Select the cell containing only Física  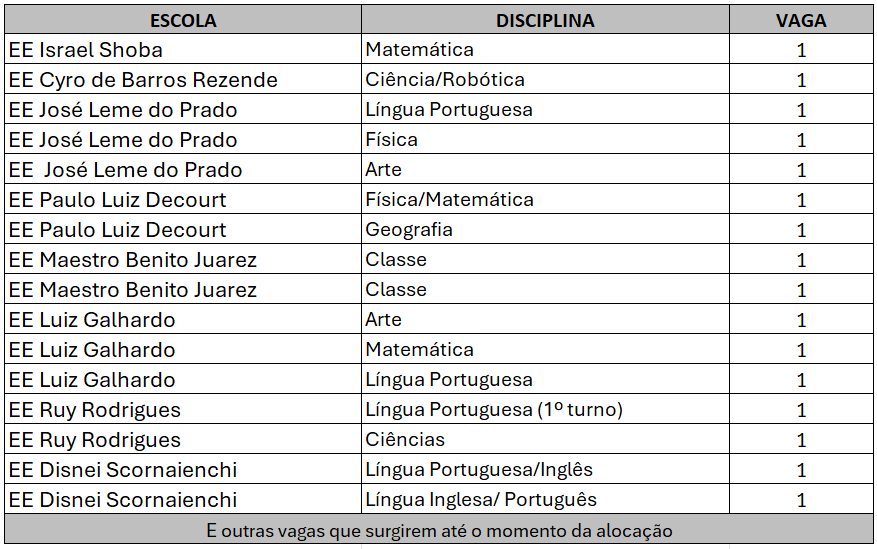pyautogui.click(x=392, y=140)
